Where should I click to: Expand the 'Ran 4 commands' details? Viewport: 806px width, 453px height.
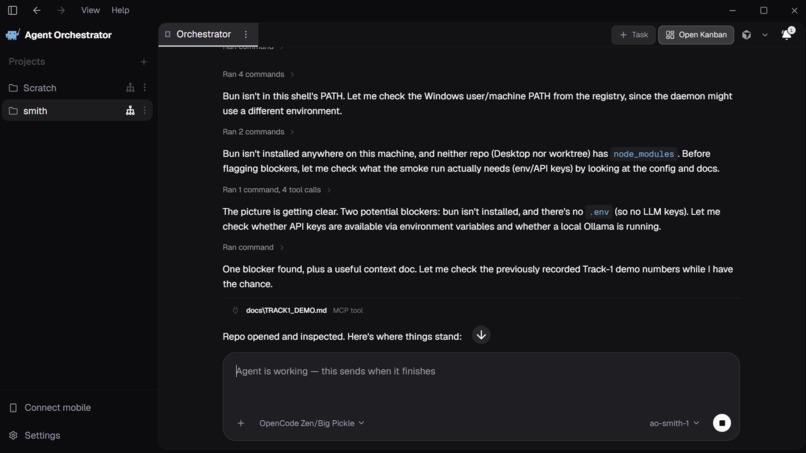tap(258, 74)
